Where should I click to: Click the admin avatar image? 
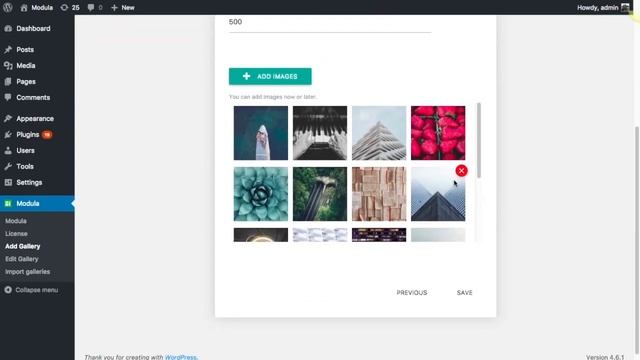[x=625, y=7]
